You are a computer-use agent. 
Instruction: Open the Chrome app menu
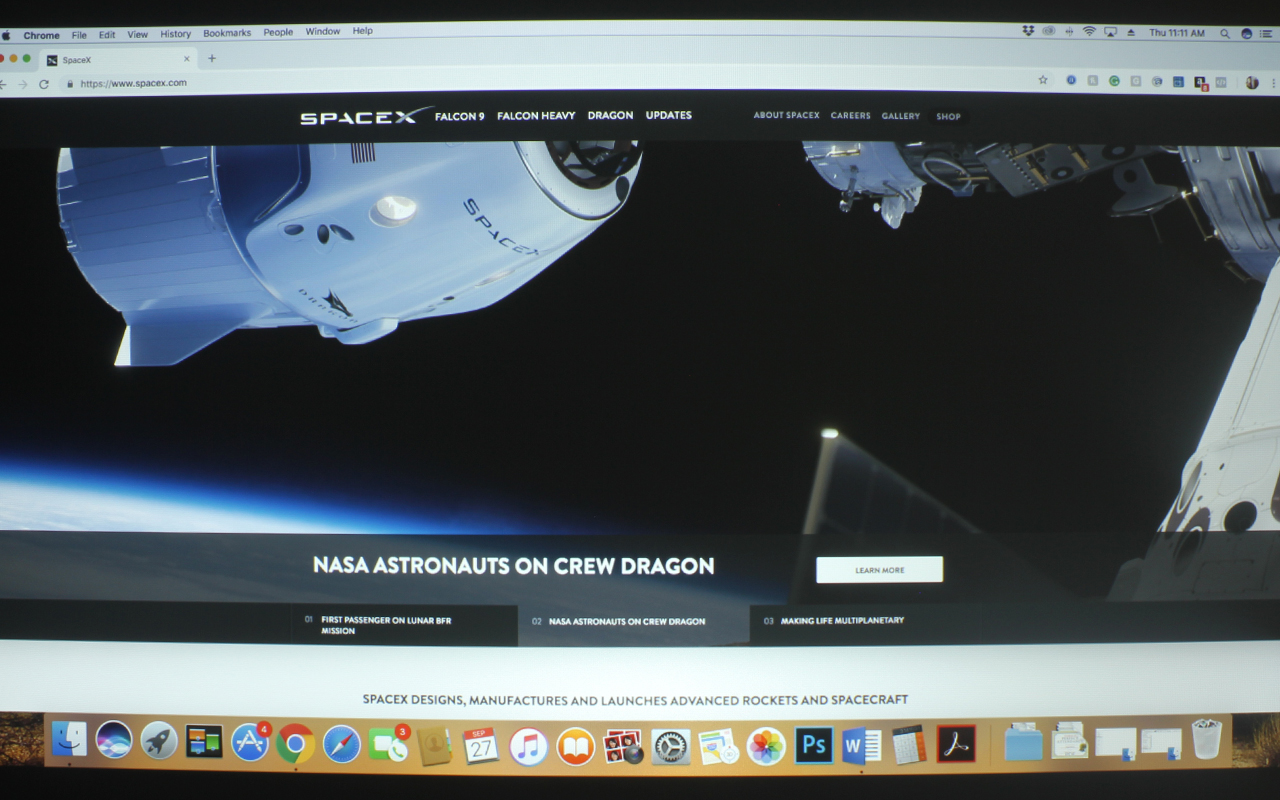pyautogui.click(x=42, y=35)
